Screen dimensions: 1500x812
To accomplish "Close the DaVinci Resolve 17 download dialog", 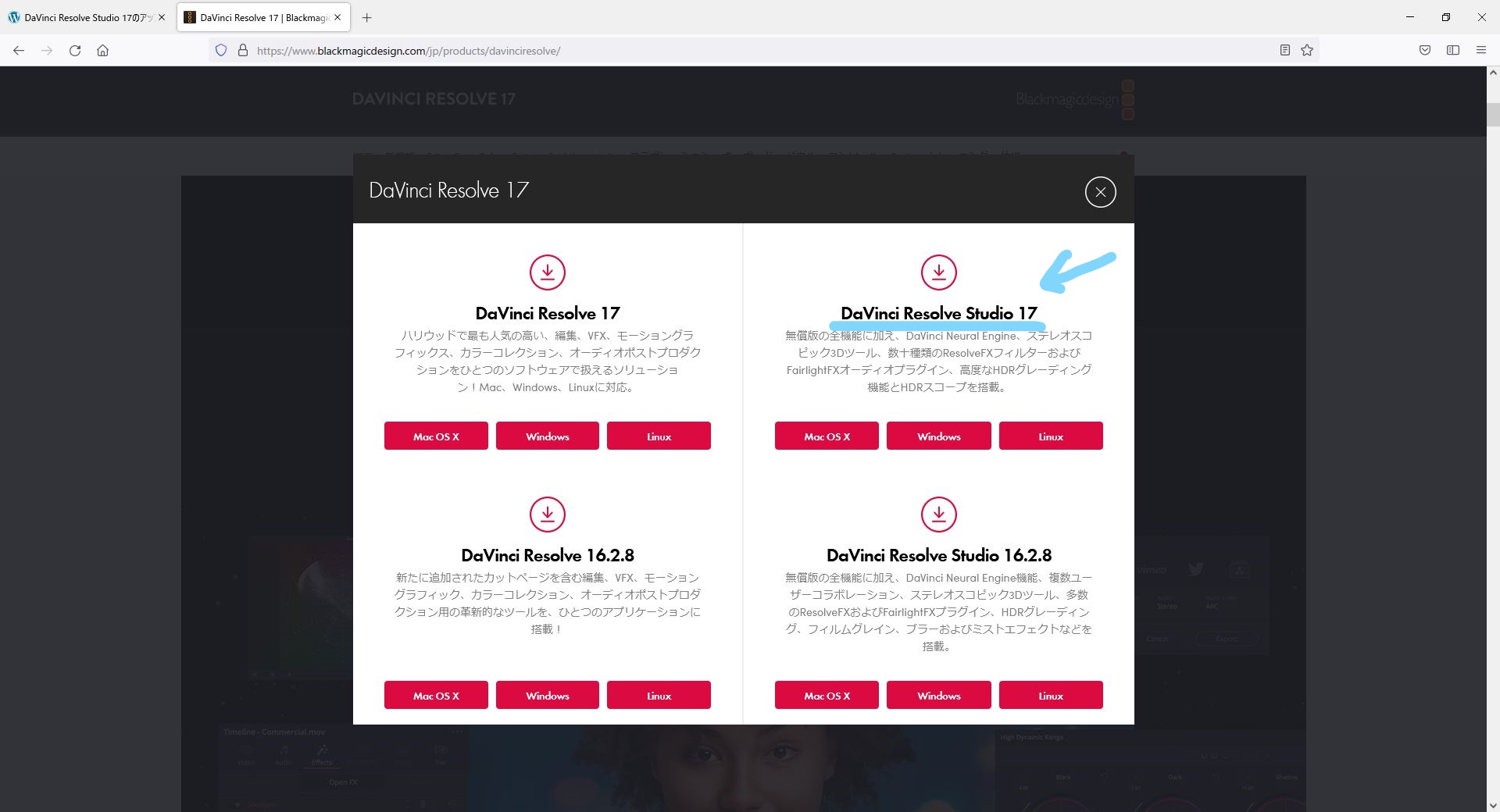I will click(1100, 192).
